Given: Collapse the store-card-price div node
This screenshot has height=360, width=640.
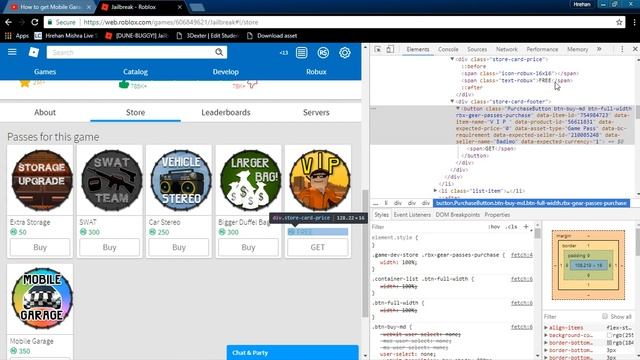Looking at the screenshot, I should pyautogui.click(x=452, y=59).
